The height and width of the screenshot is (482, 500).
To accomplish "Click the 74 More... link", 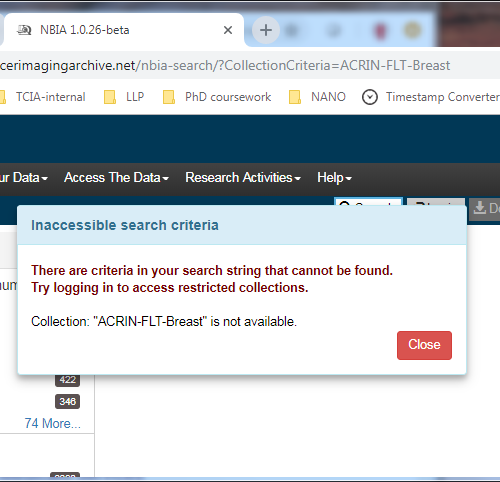I will pyautogui.click(x=53, y=423).
